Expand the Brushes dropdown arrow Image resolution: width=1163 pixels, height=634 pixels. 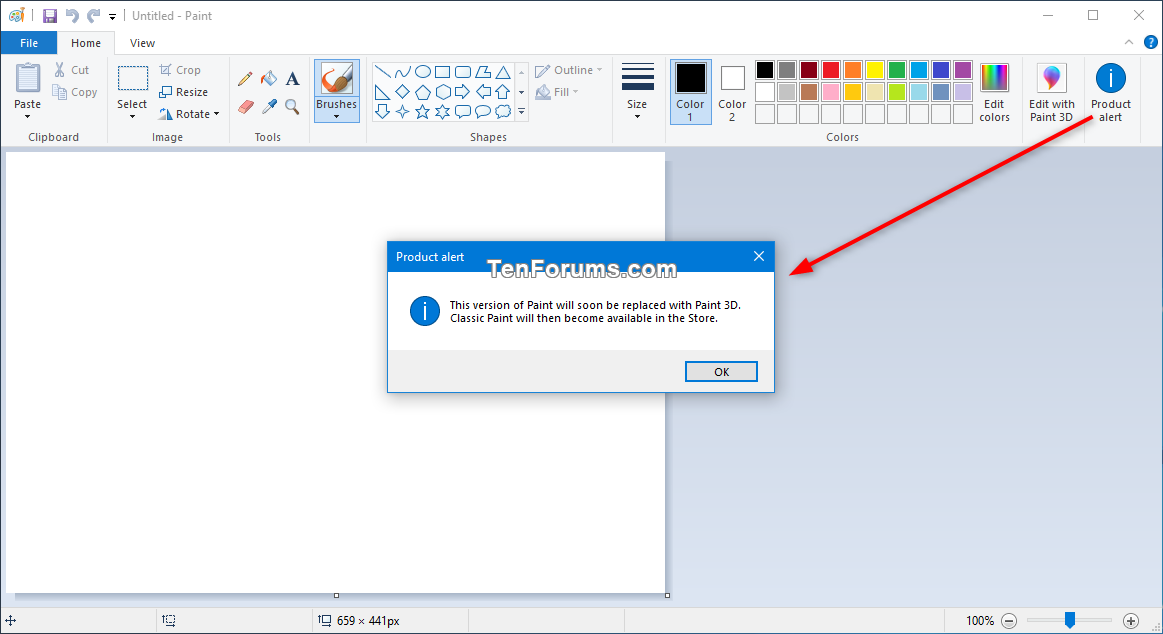pos(336,116)
